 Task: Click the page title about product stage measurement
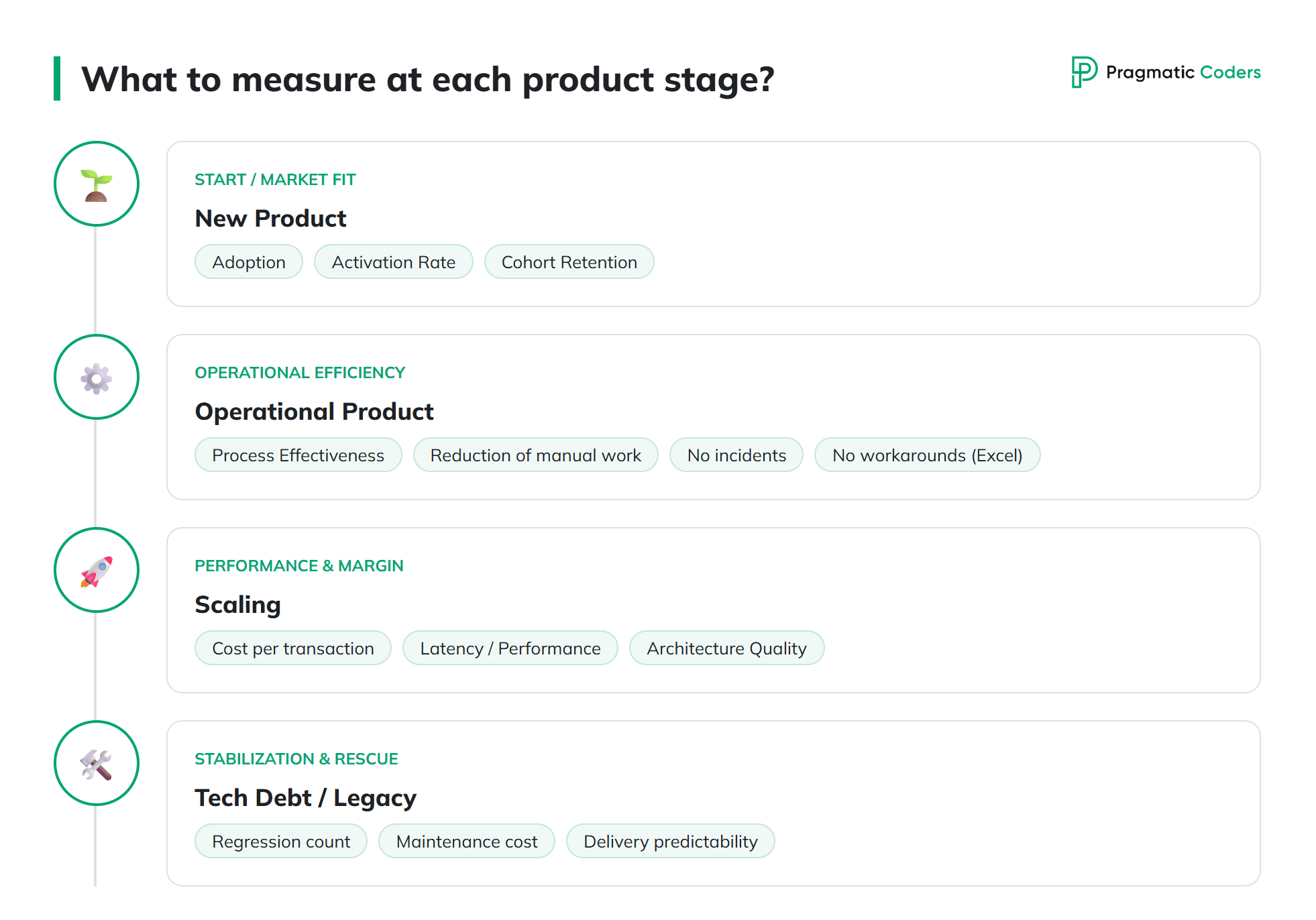pyautogui.click(x=428, y=79)
